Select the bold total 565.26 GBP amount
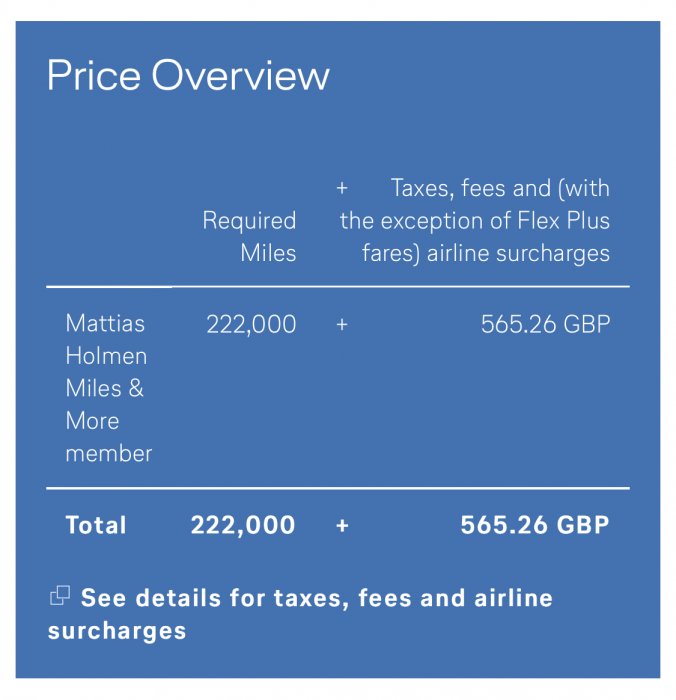 [535, 525]
